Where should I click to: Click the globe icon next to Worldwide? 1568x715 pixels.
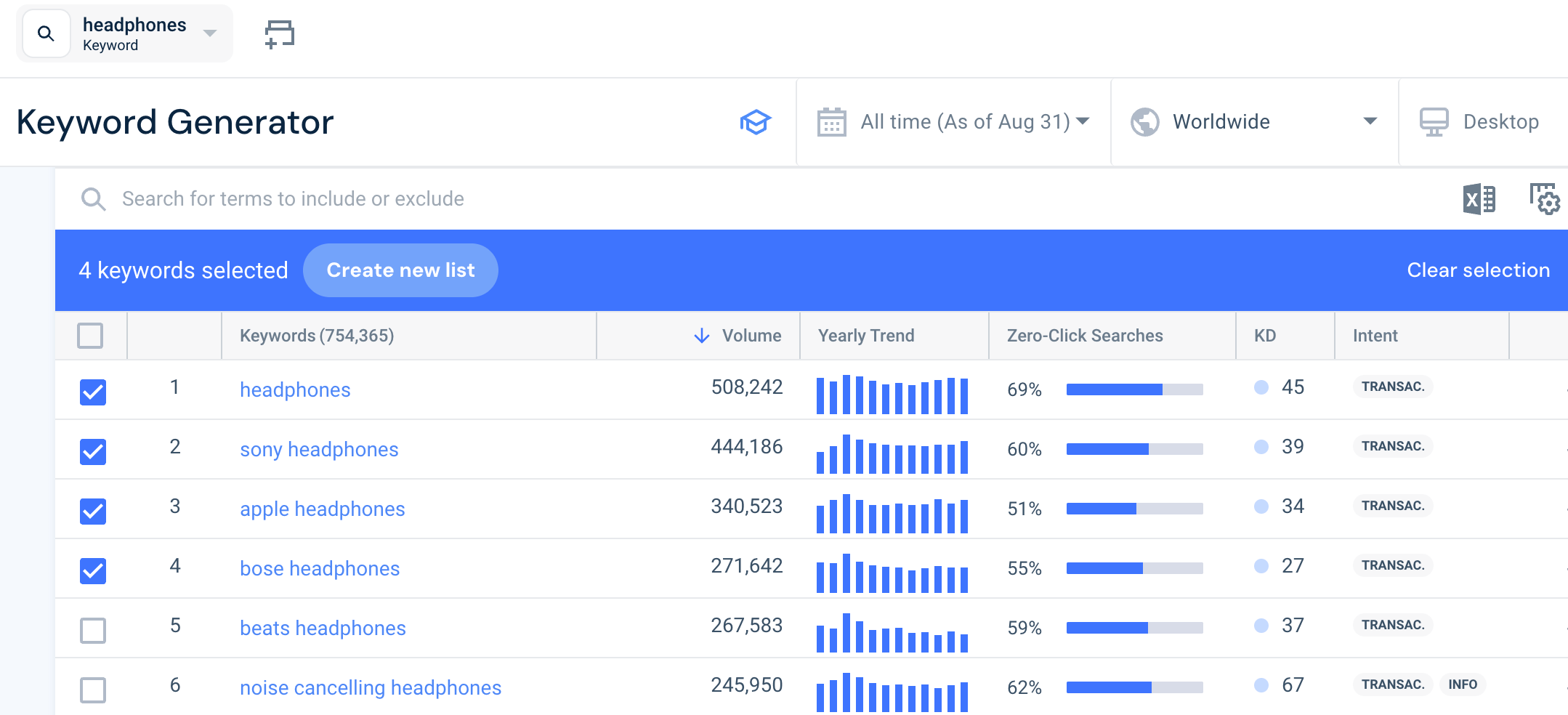click(x=1145, y=121)
